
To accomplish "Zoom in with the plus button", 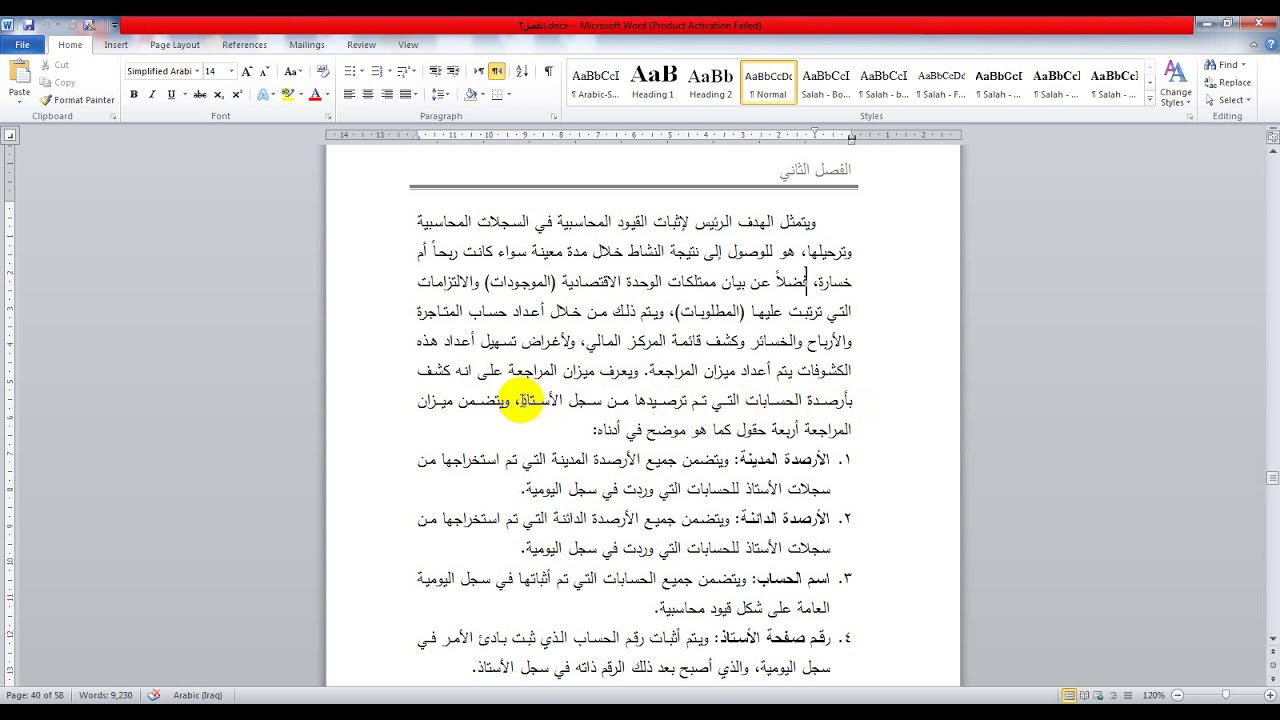I will coord(1269,695).
